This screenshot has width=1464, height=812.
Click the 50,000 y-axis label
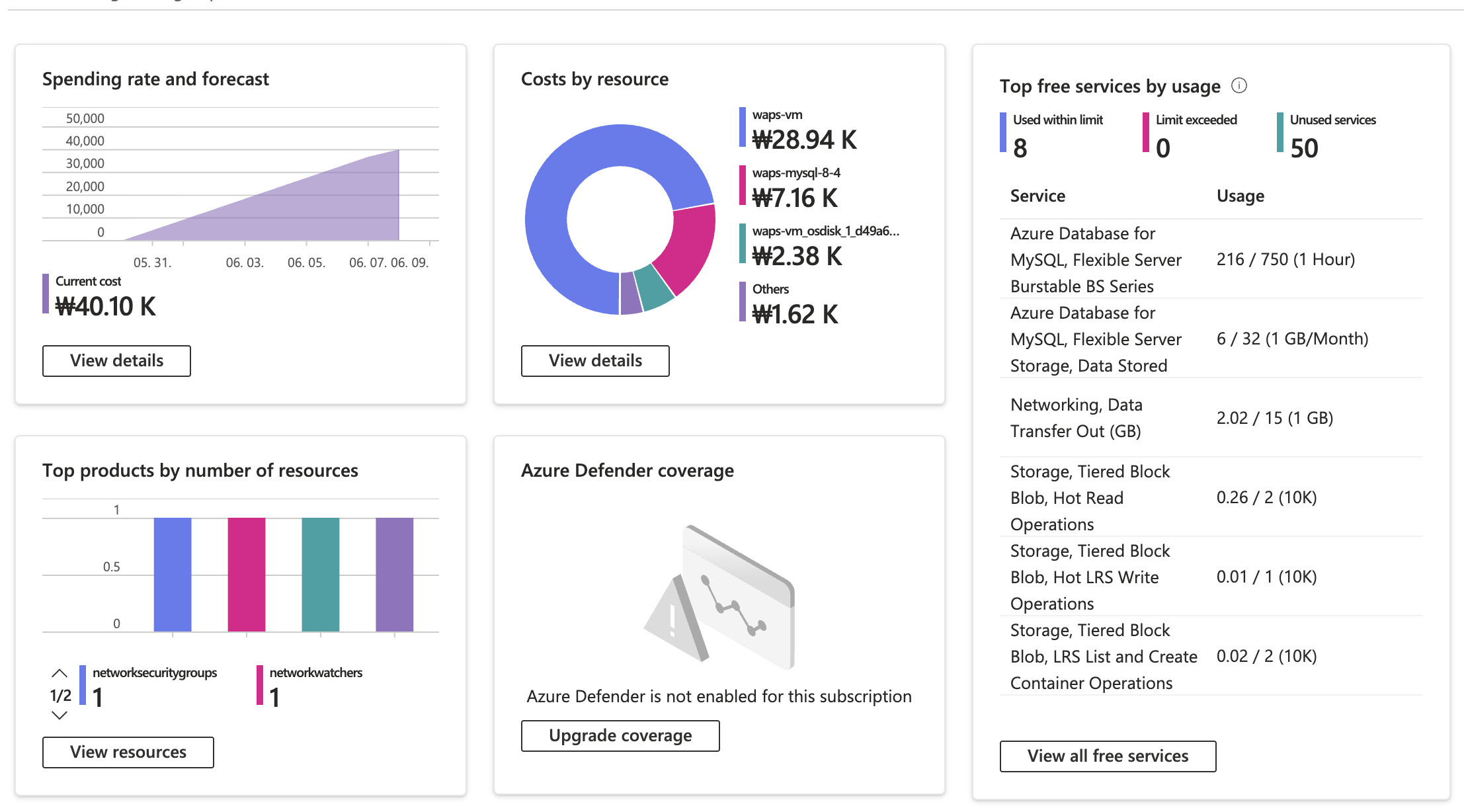pyautogui.click(x=85, y=118)
